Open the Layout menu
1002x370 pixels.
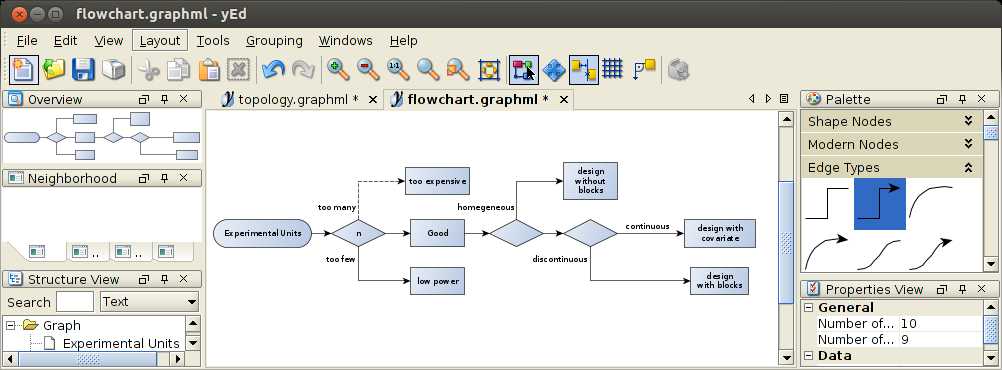(x=160, y=40)
